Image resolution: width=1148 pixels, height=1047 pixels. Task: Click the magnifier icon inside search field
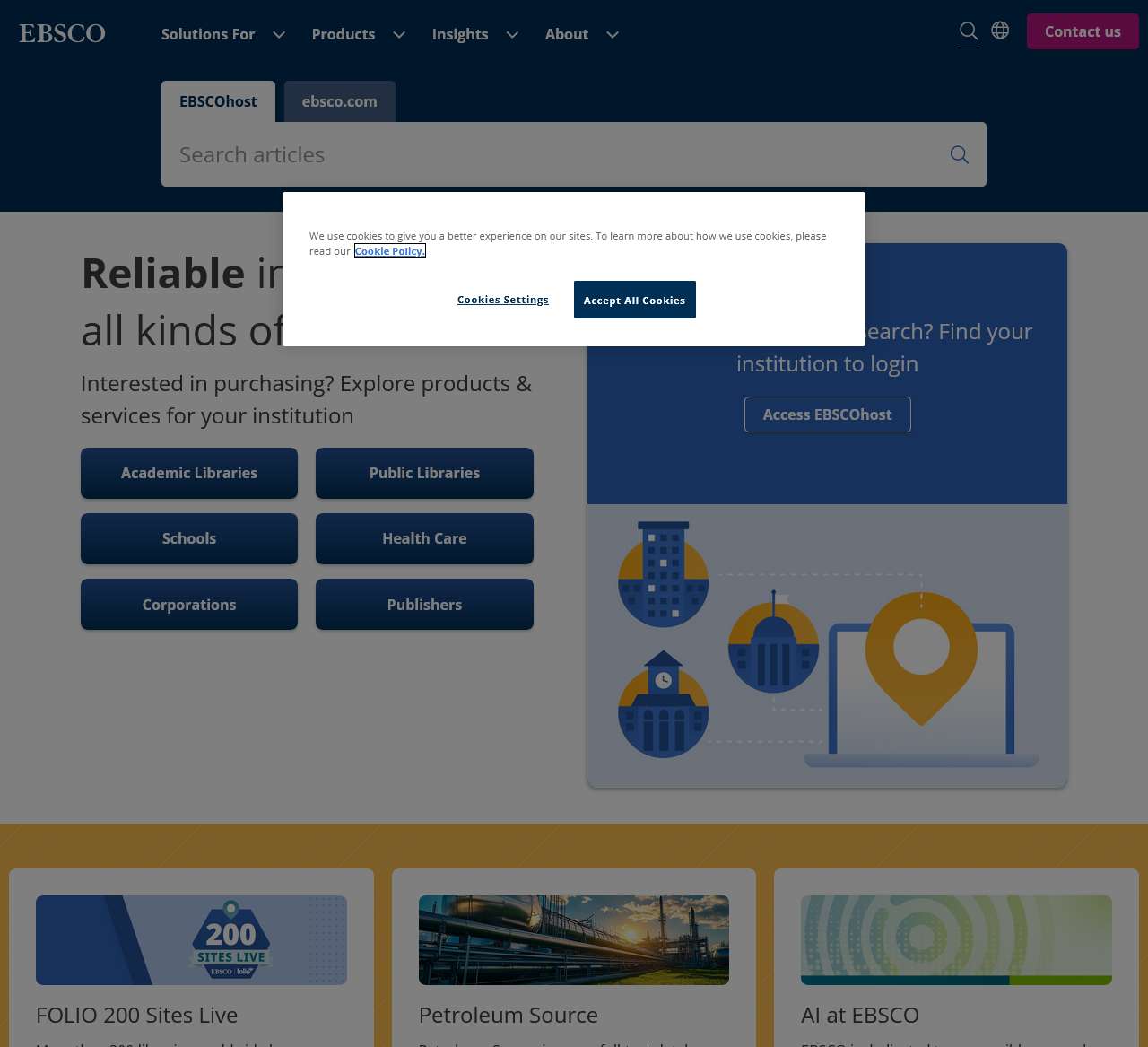(x=959, y=154)
